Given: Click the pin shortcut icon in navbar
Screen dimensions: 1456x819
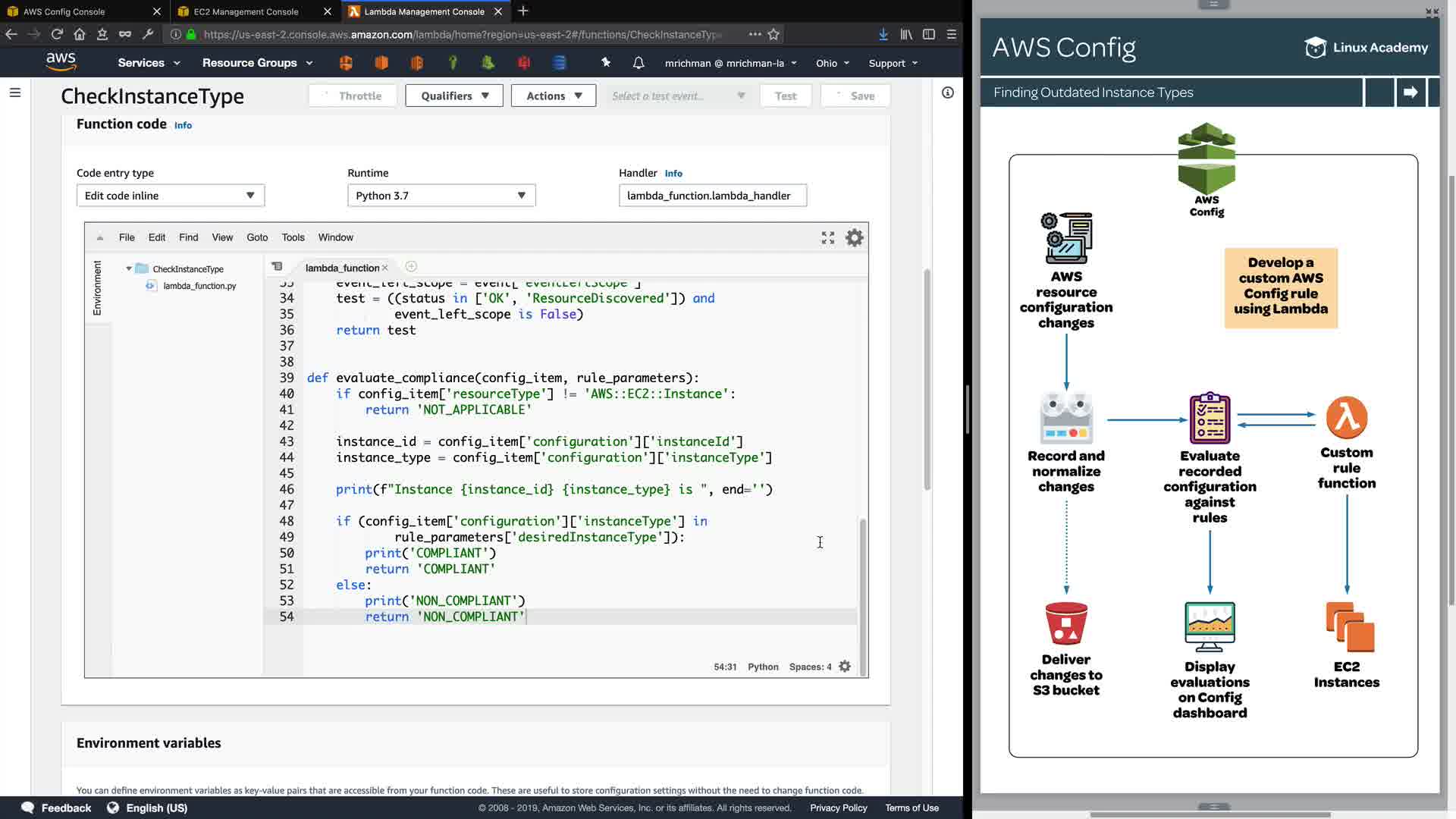Looking at the screenshot, I should point(605,63).
